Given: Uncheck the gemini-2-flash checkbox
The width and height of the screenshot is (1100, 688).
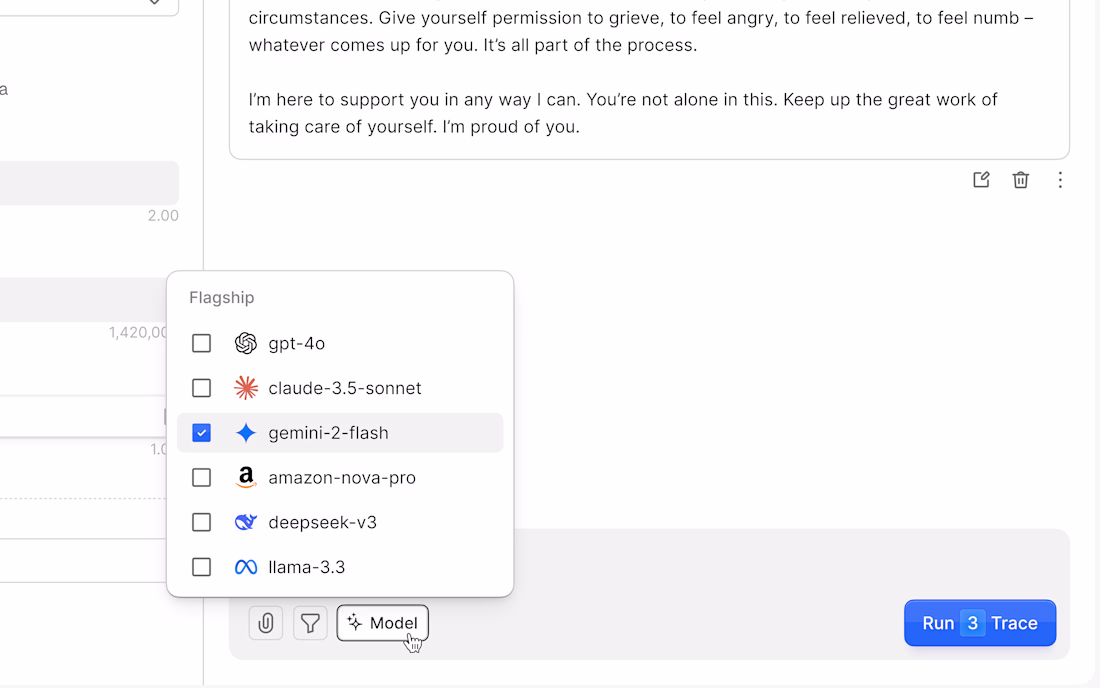Looking at the screenshot, I should tap(201, 433).
